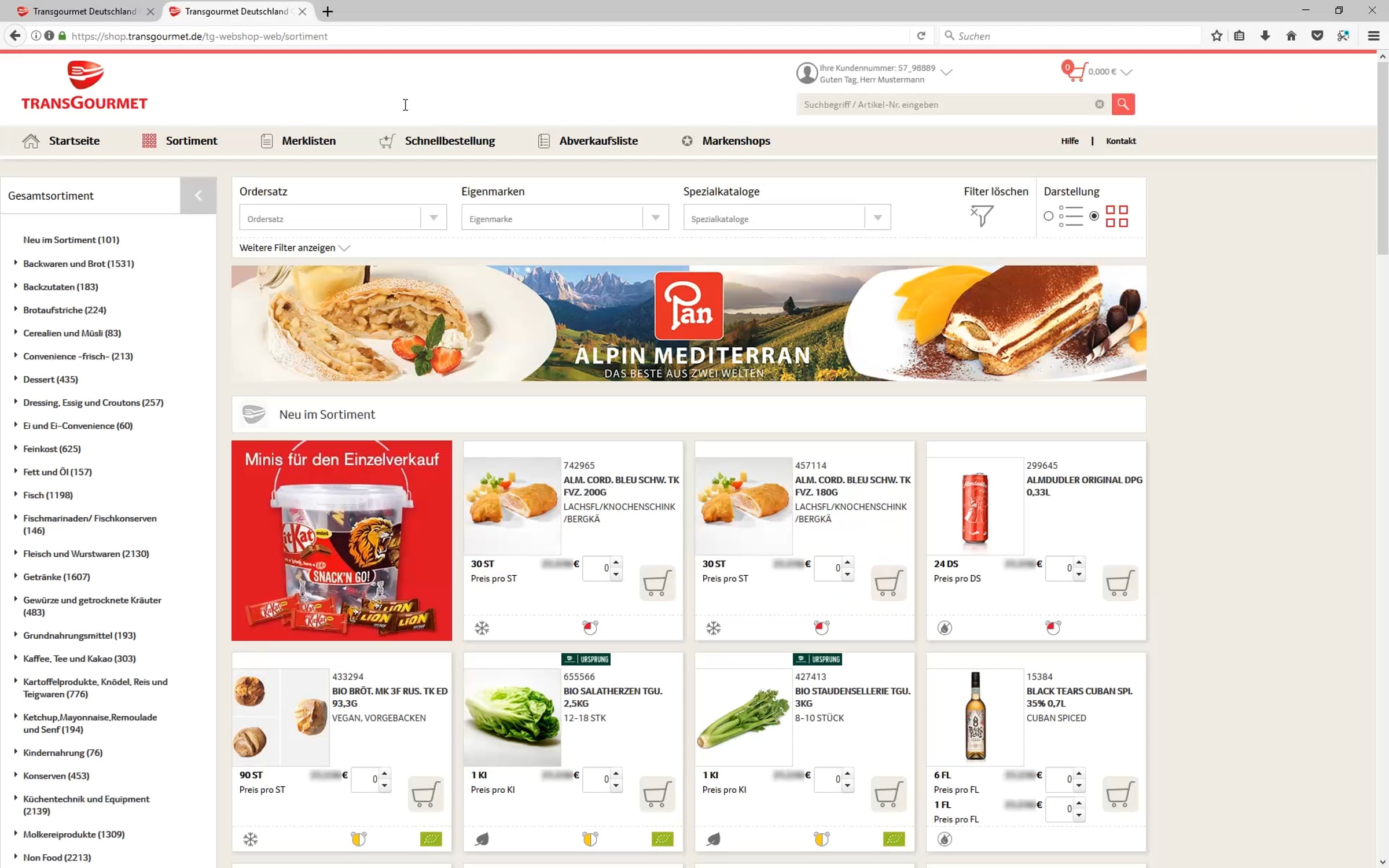The height and width of the screenshot is (868, 1389).
Task: Click the Filter löschen funnel icon
Action: (x=982, y=216)
